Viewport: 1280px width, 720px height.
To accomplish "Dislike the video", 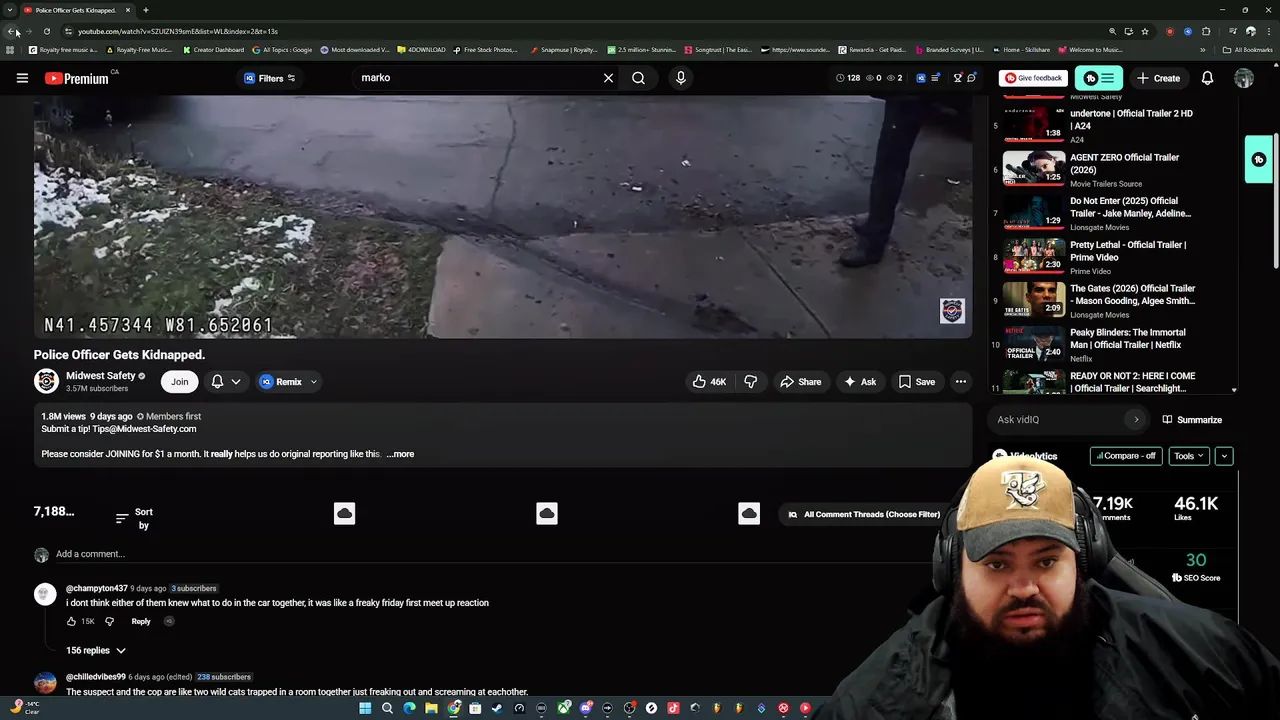I will [750, 382].
